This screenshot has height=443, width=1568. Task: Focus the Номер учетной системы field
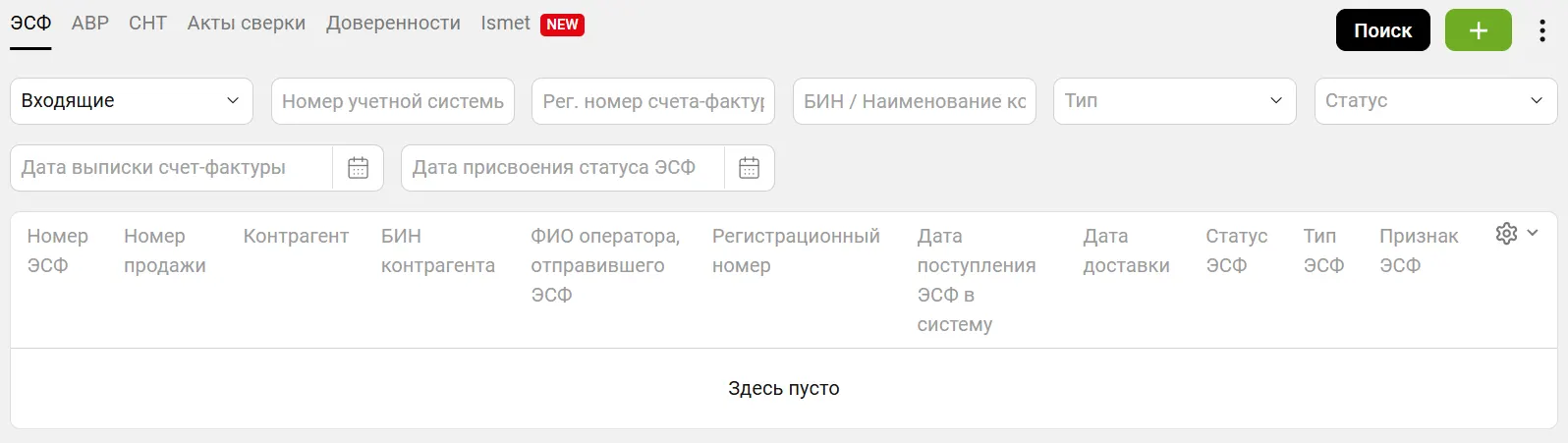pyautogui.click(x=392, y=101)
